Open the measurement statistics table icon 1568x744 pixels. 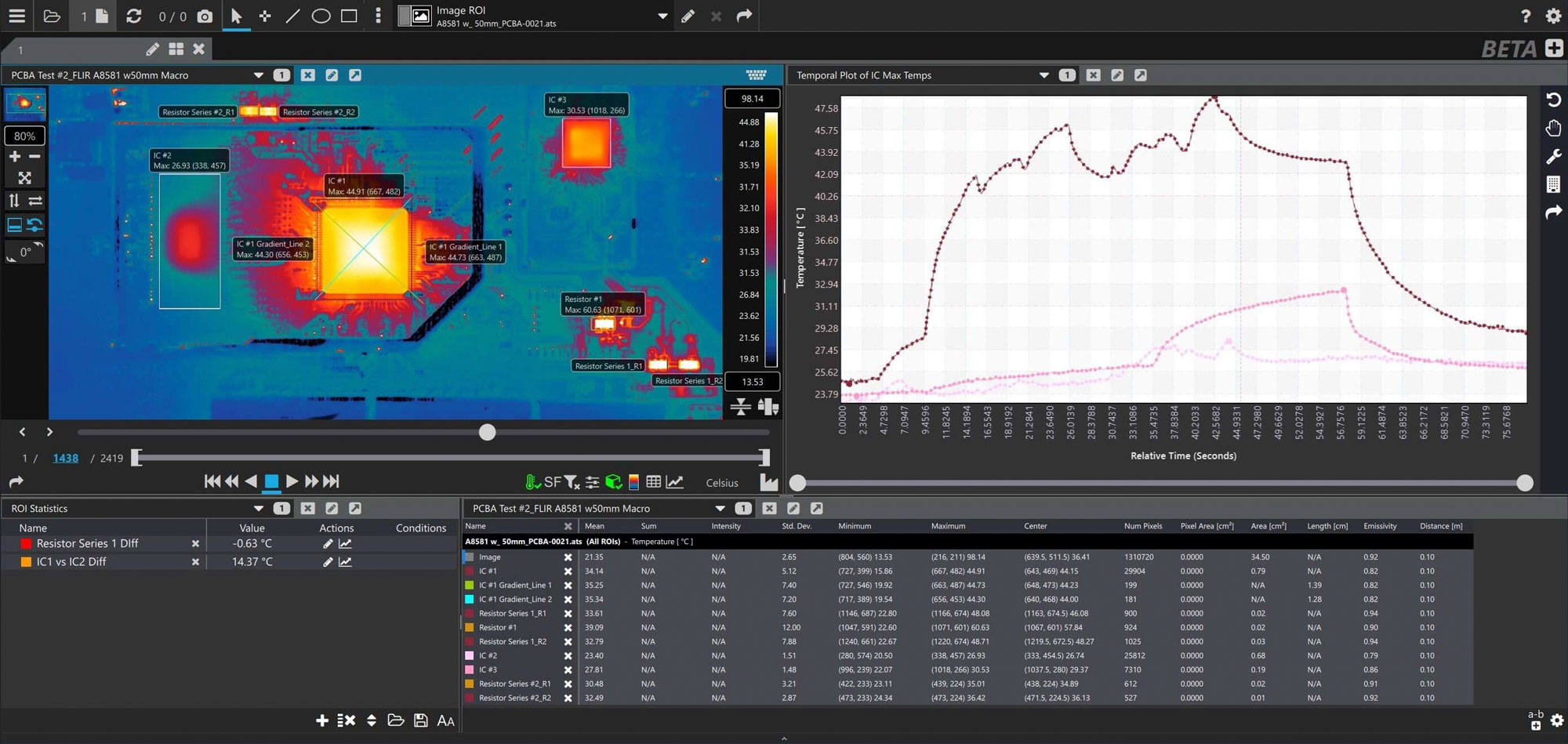(653, 481)
